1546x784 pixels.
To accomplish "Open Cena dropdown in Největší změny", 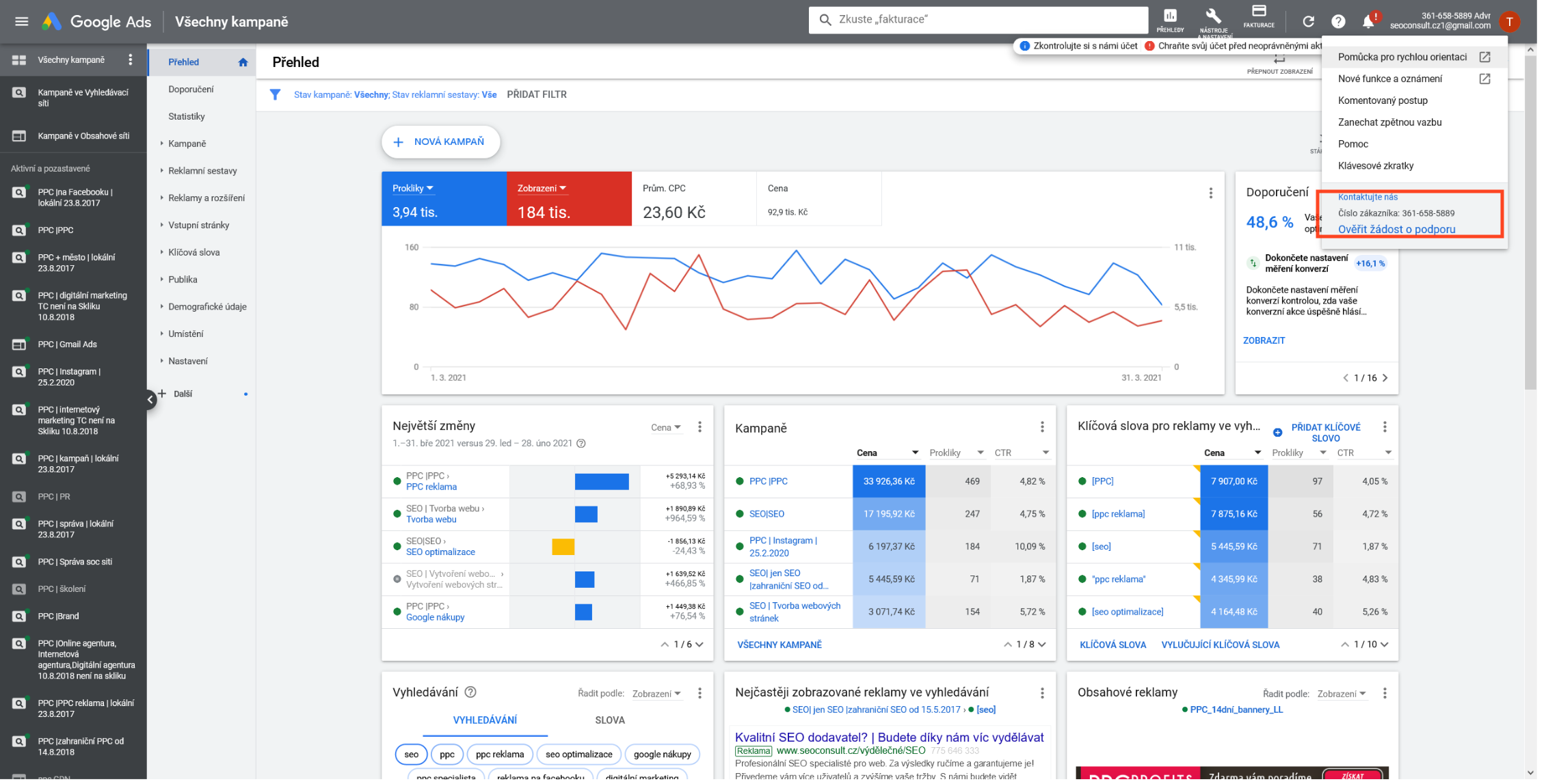I will [x=669, y=430].
